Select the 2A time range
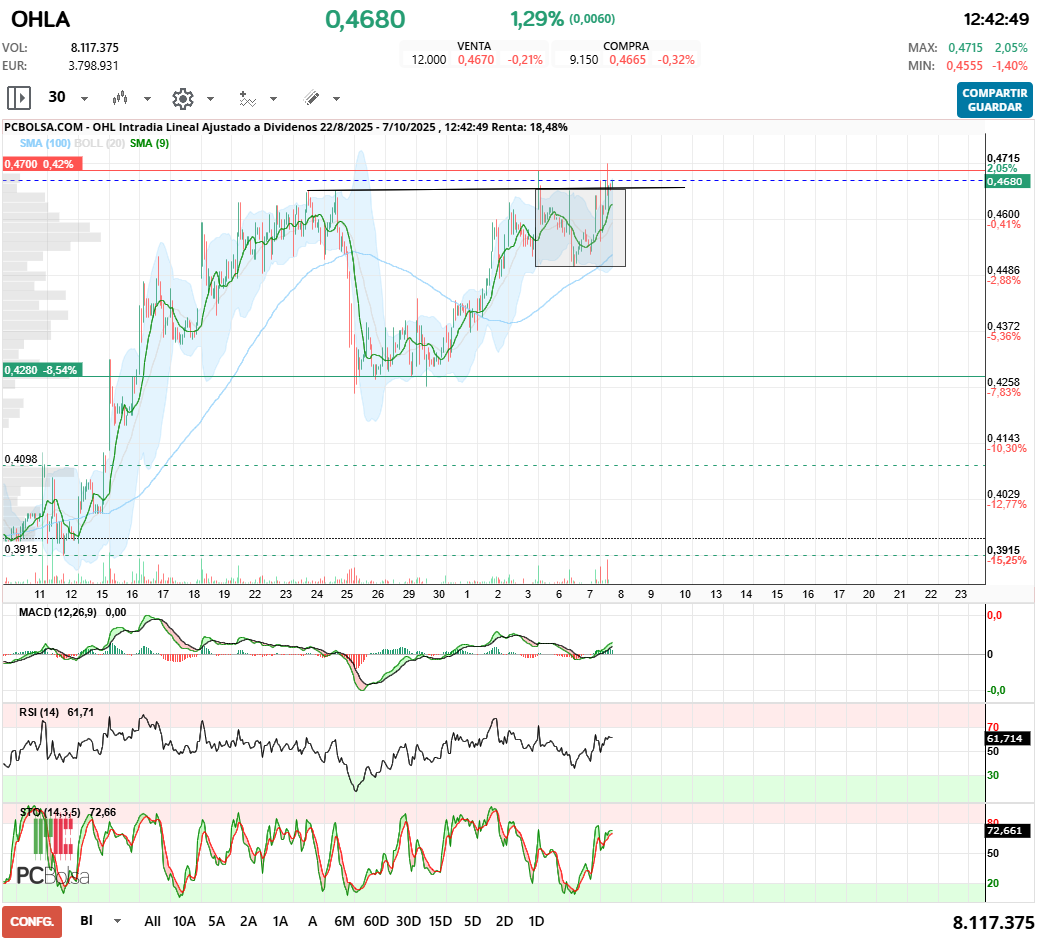 [249, 922]
